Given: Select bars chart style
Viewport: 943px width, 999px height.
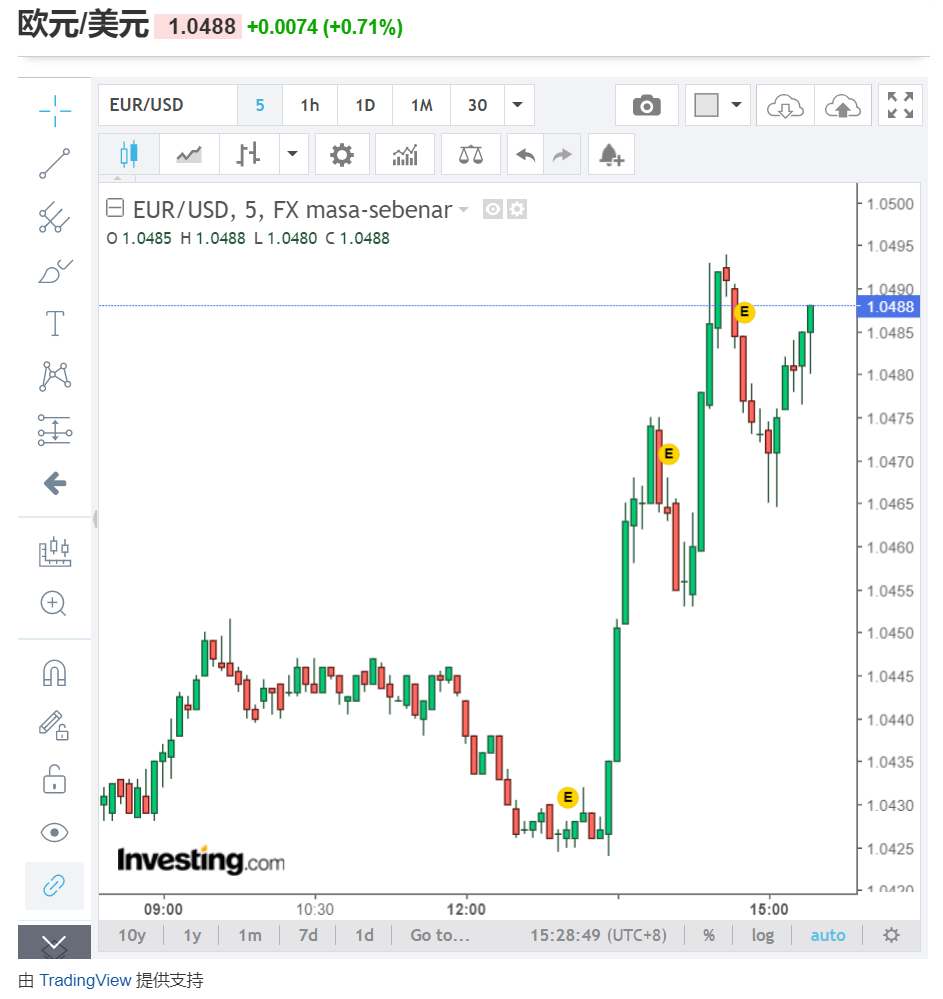Looking at the screenshot, I should [x=248, y=154].
